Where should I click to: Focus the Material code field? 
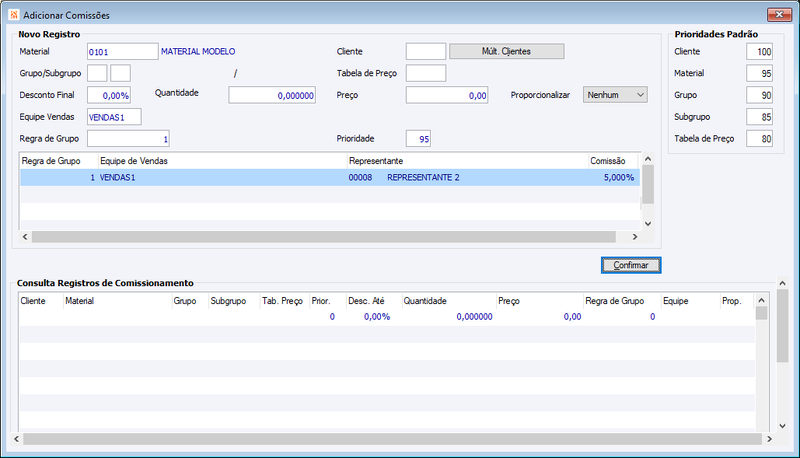coord(122,52)
